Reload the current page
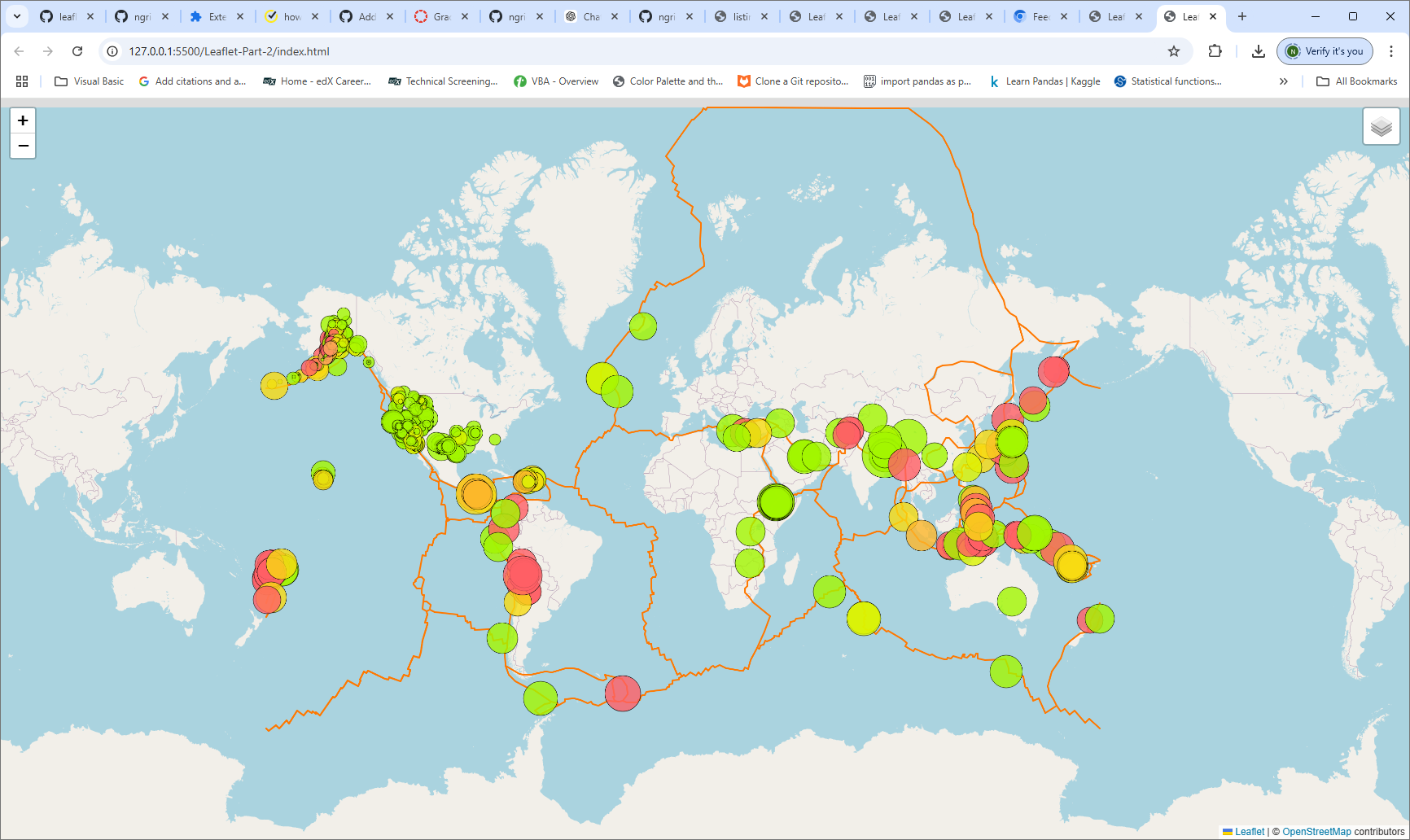This screenshot has width=1410, height=840. click(77, 51)
